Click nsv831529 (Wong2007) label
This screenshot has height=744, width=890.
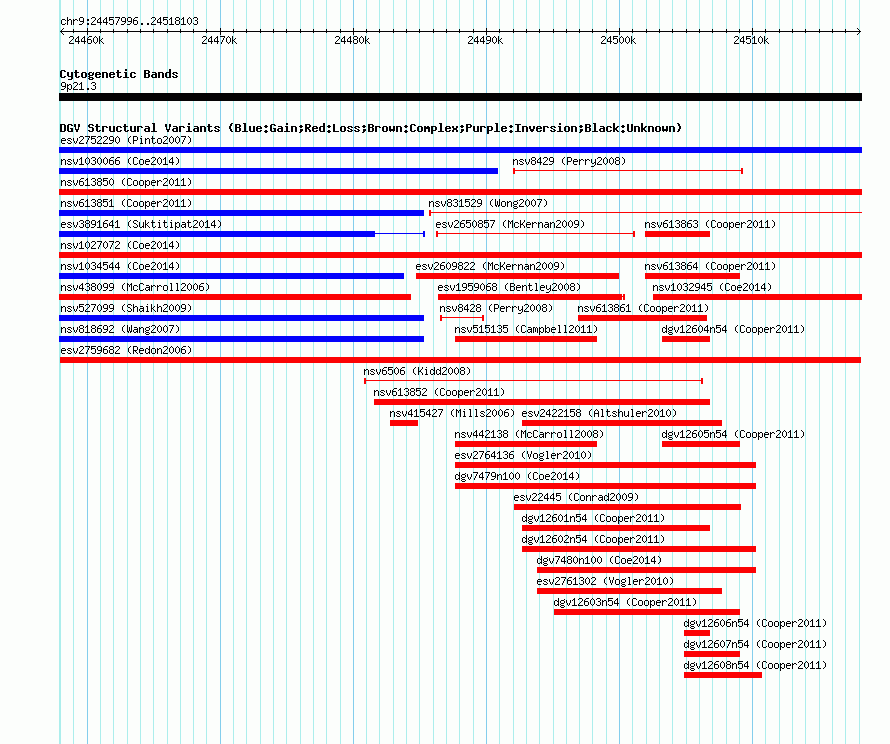[x=488, y=203]
